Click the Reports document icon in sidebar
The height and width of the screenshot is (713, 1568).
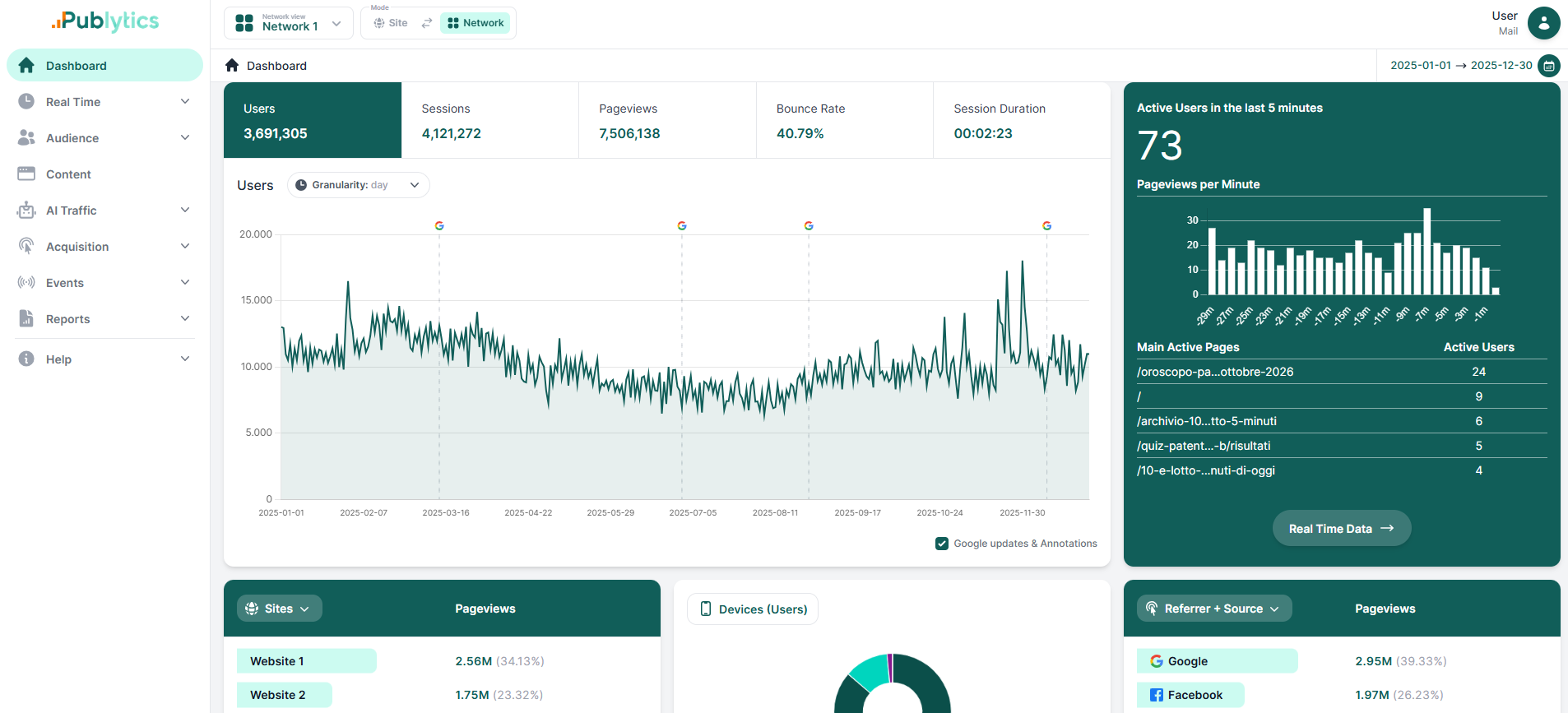point(26,318)
